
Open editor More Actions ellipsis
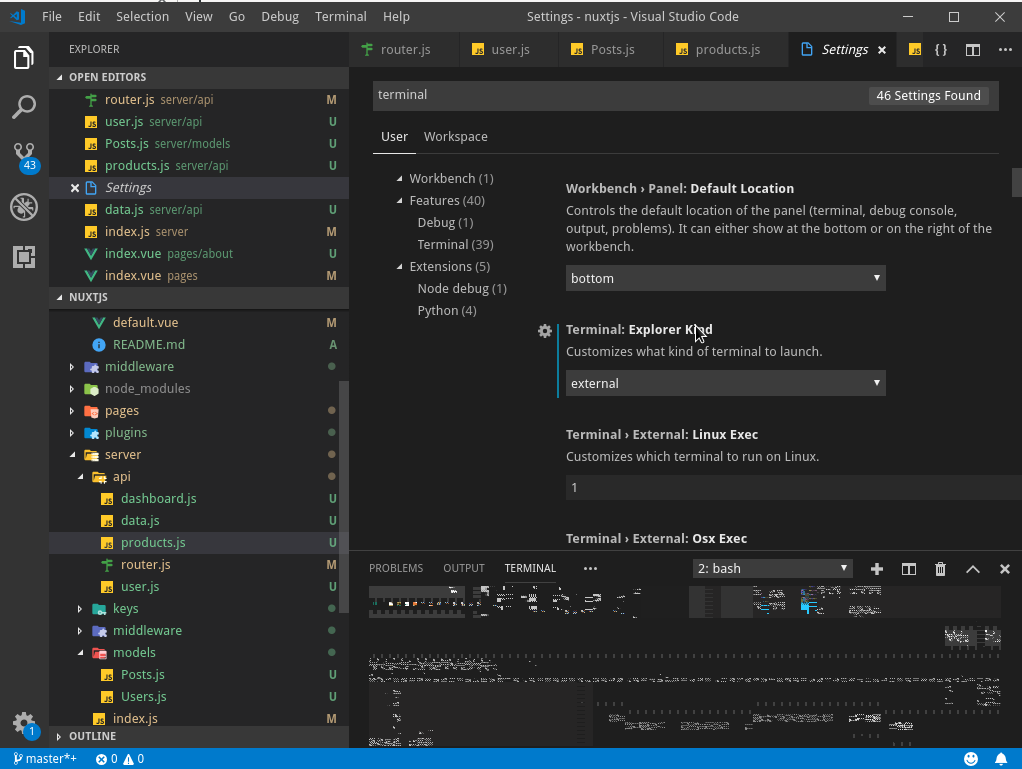1005,50
